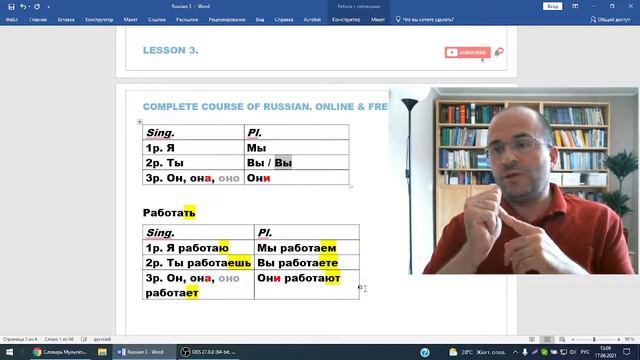Switch to Web Layout view icon
This screenshot has width=640, height=360.
coord(562,339)
